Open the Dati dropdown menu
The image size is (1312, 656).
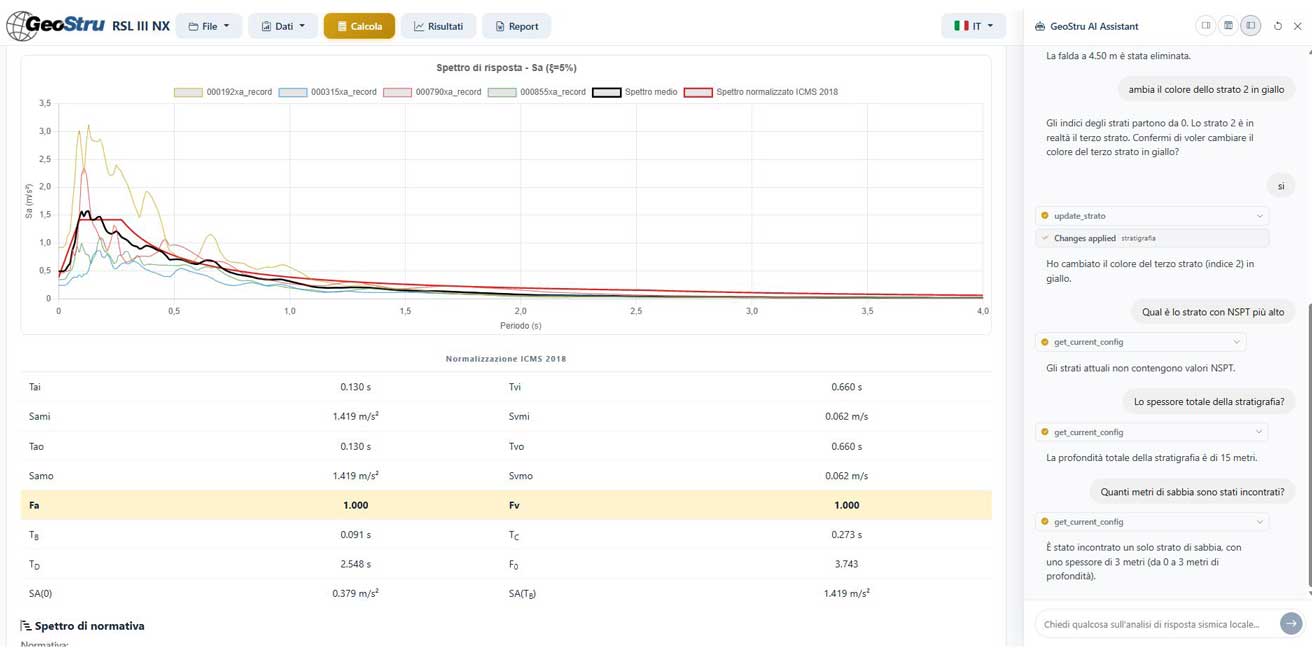coord(283,26)
